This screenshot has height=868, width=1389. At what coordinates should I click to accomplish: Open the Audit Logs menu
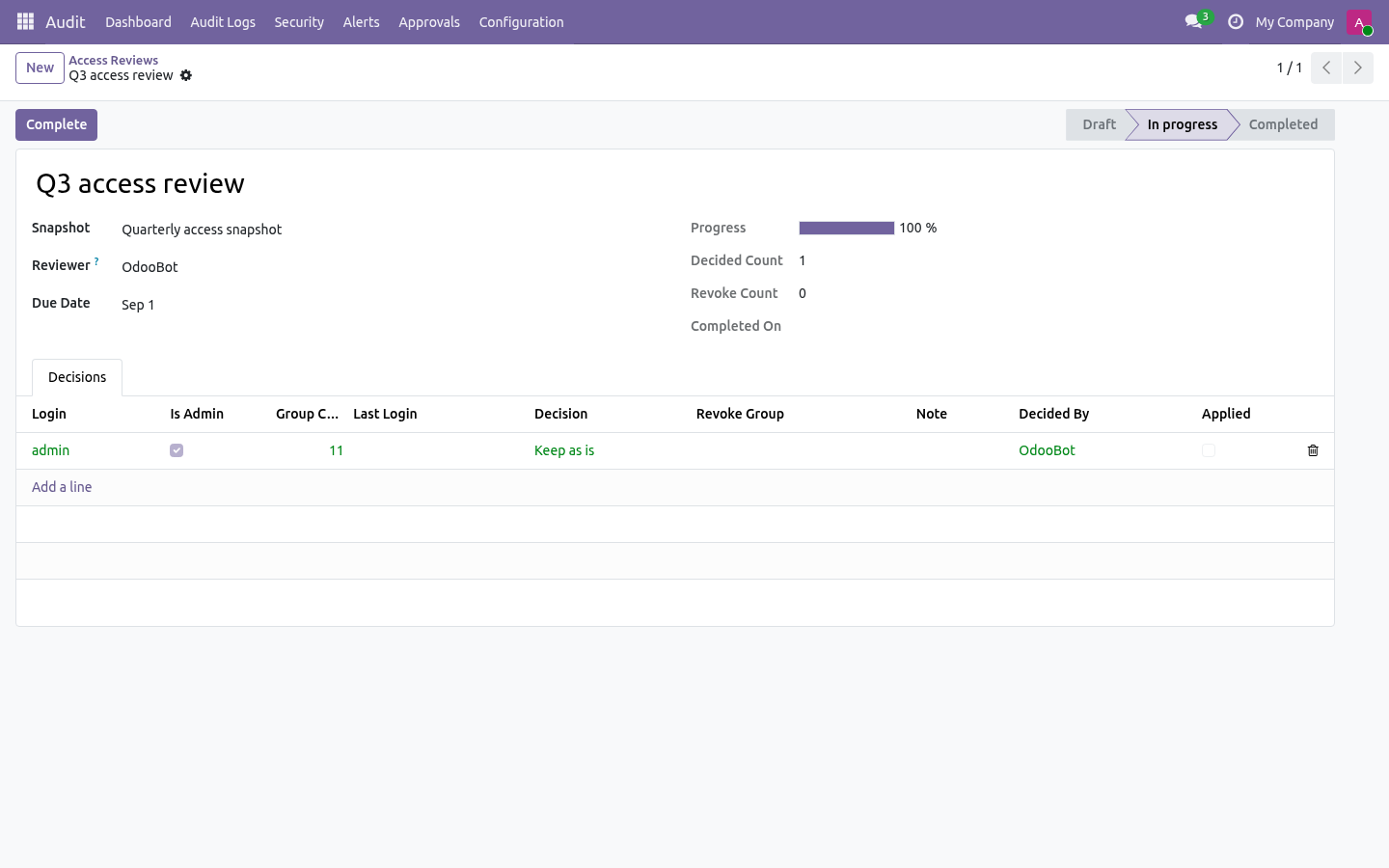click(223, 21)
